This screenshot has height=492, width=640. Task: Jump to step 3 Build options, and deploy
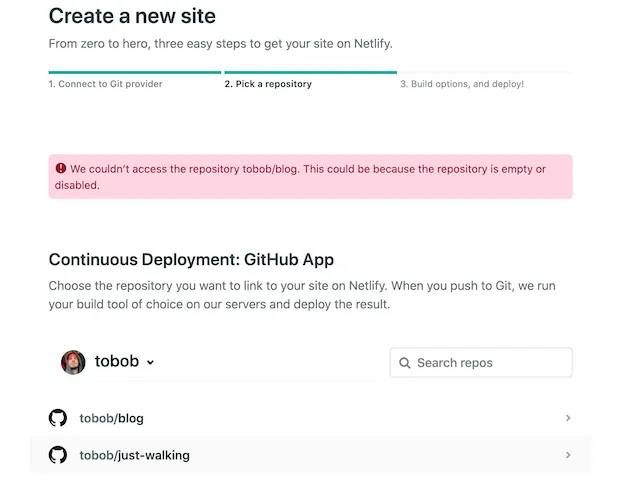pos(462,84)
